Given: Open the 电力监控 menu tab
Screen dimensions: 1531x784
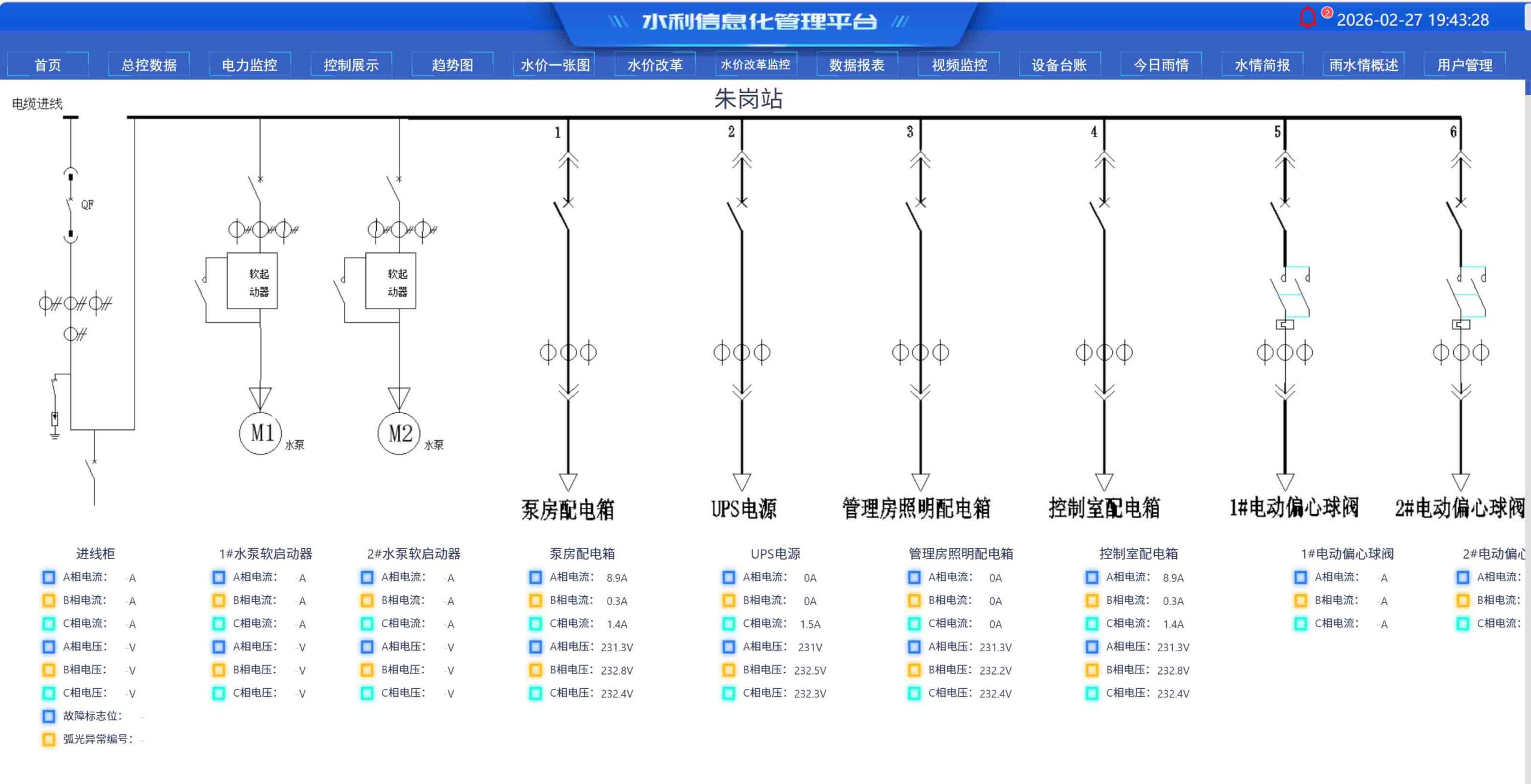Looking at the screenshot, I should (249, 65).
